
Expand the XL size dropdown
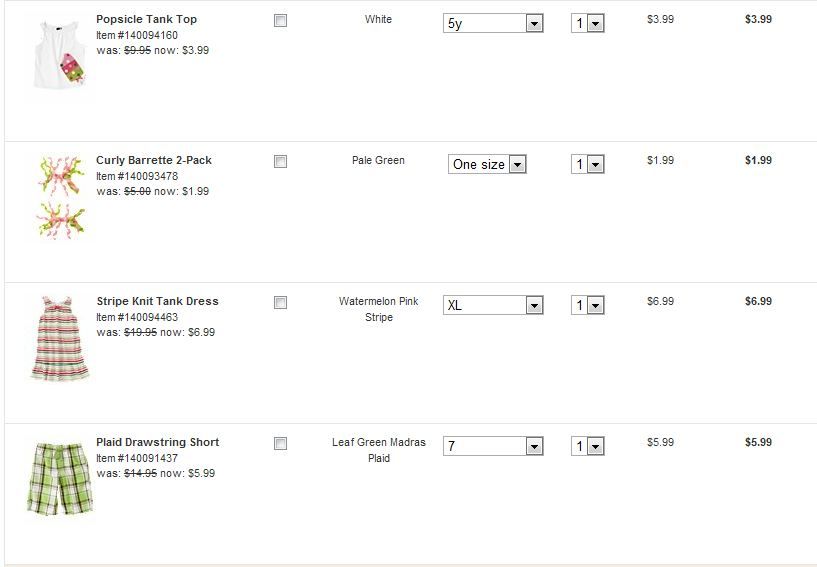pyautogui.click(x=492, y=305)
